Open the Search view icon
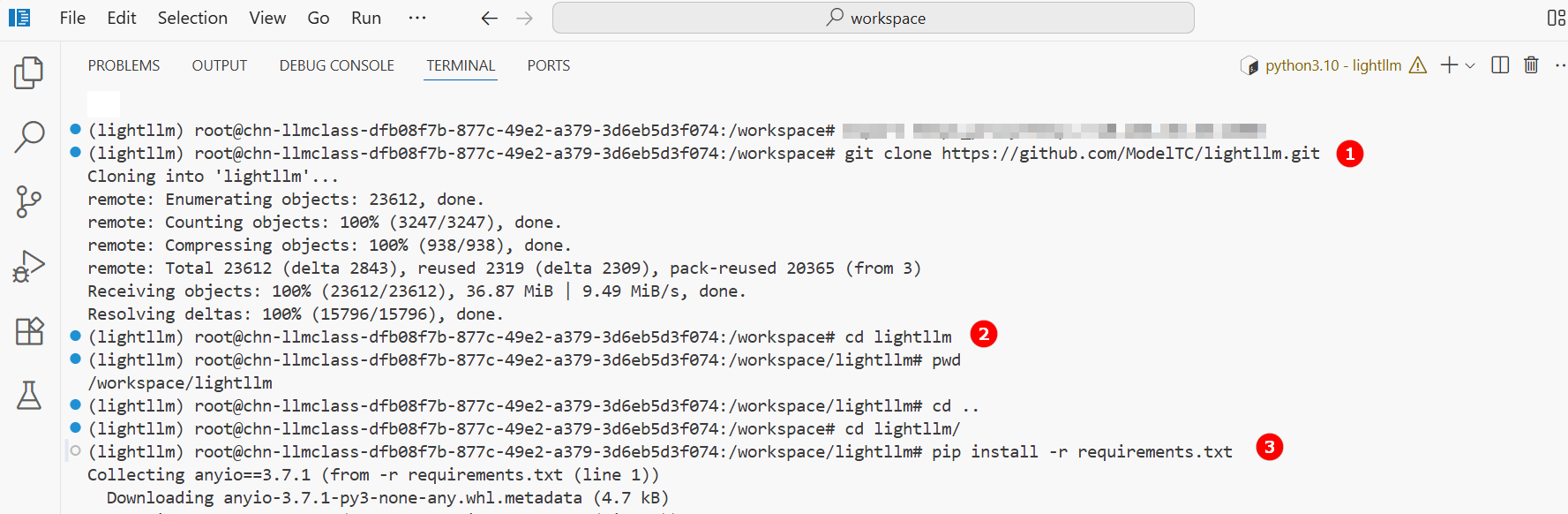The width and height of the screenshot is (1568, 514). [x=29, y=137]
